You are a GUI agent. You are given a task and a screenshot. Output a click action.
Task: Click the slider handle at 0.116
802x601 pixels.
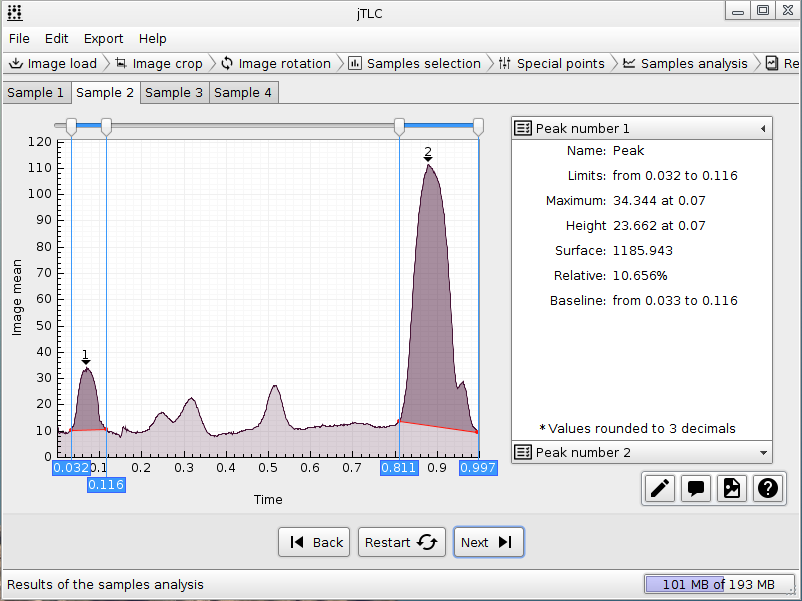106,126
